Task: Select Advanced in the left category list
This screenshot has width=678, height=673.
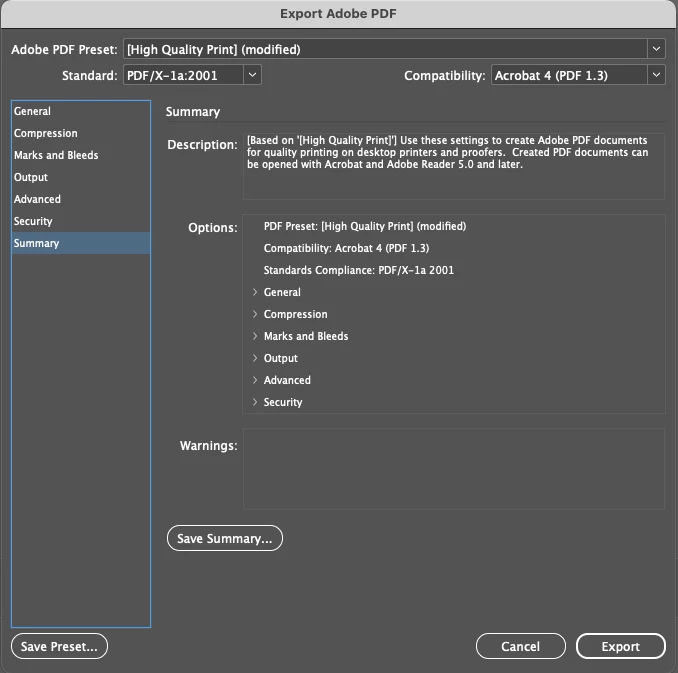Action: [81, 199]
